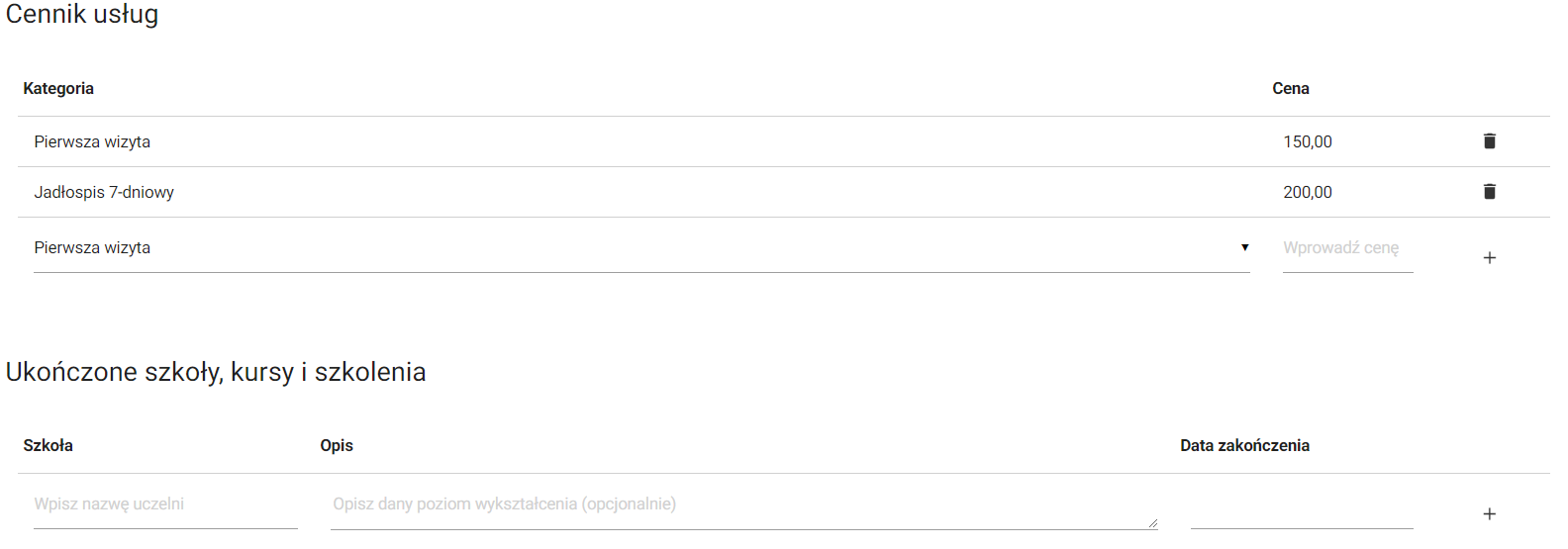Click the "Data zakończenia" column header
Viewport: 1568px width, 549px height.
(1244, 446)
